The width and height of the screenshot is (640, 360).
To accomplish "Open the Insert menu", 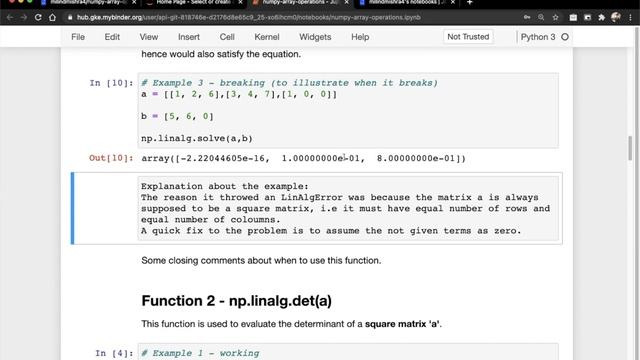I will coord(189,37).
